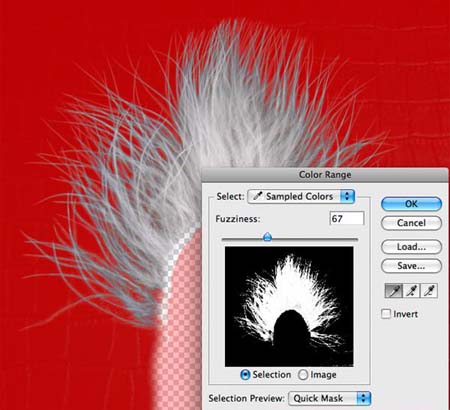Click the Cancel button
Image resolution: width=450 pixels, height=410 pixels.
pos(411,223)
